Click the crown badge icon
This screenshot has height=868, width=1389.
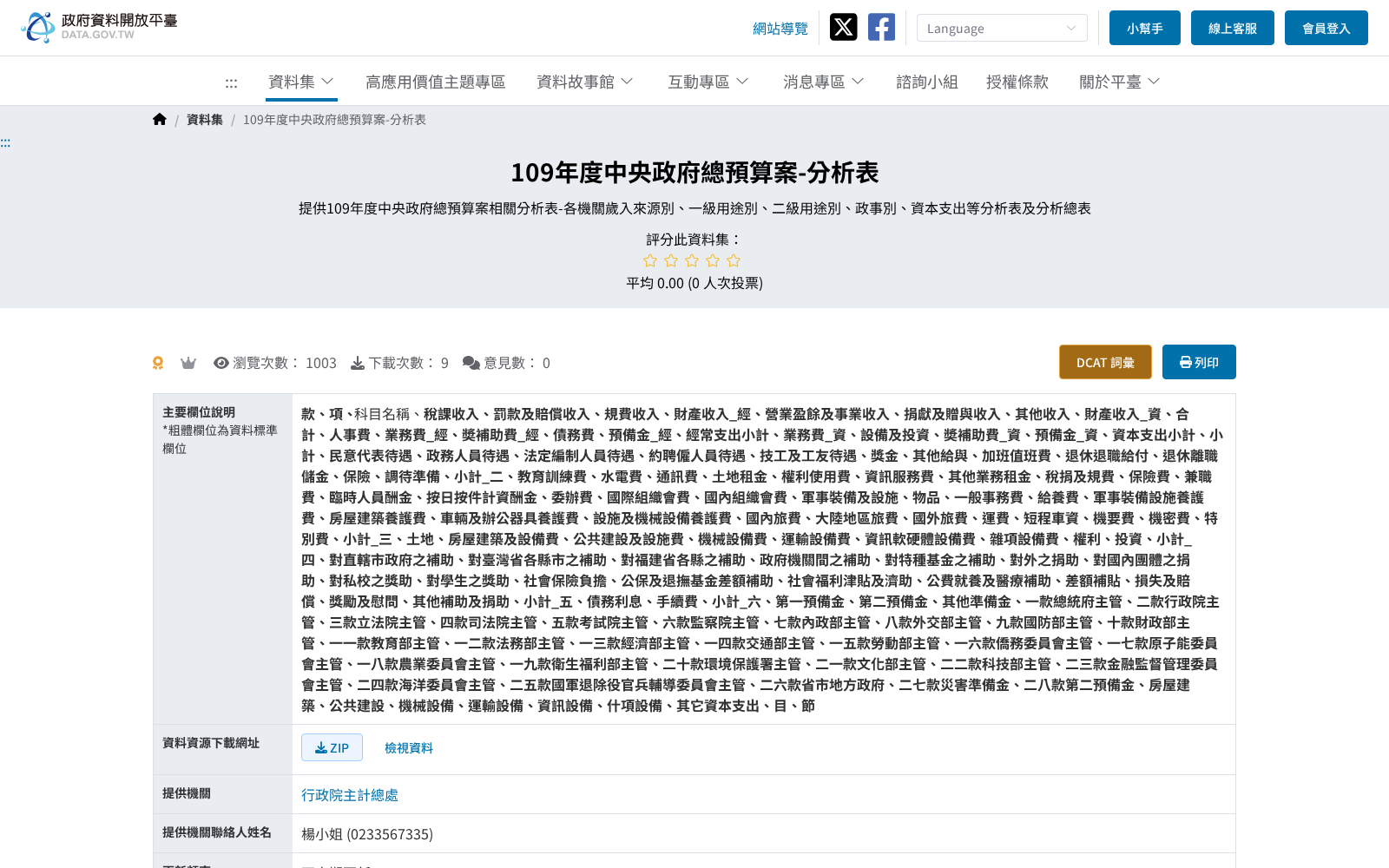[188, 363]
